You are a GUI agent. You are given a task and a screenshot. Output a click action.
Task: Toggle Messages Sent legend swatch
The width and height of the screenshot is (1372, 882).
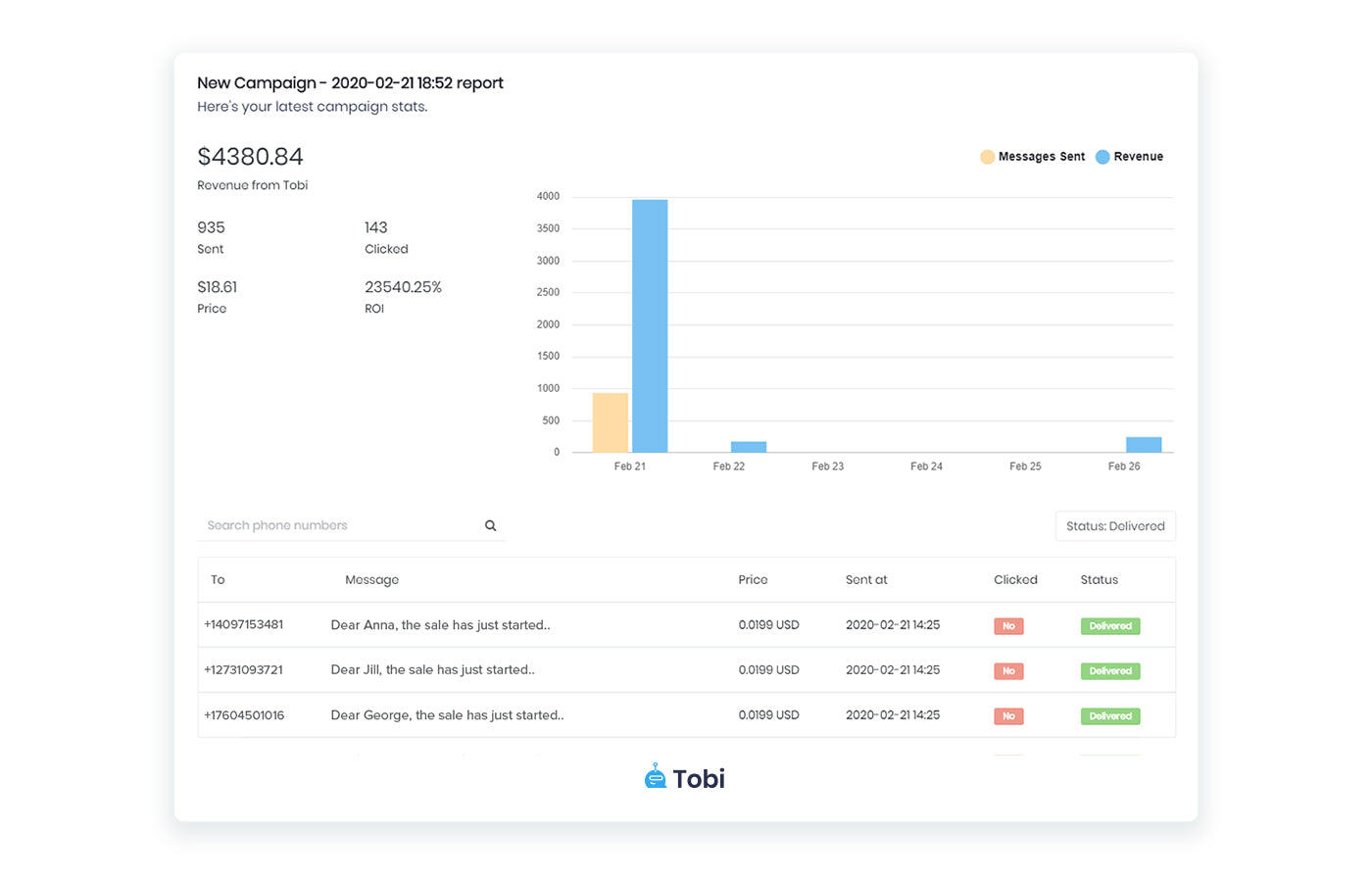click(987, 157)
